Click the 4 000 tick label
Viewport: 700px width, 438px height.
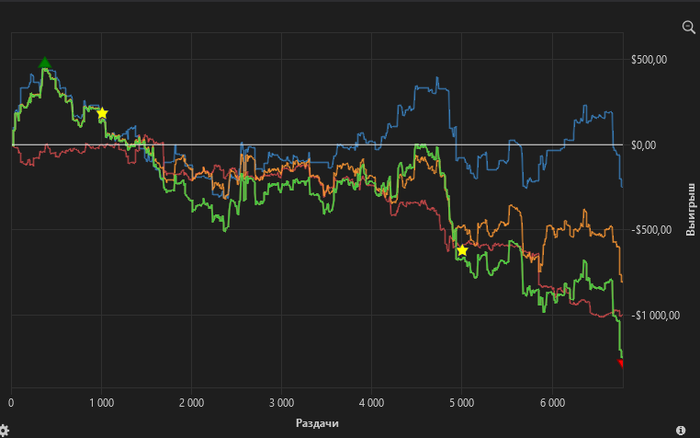pos(371,403)
